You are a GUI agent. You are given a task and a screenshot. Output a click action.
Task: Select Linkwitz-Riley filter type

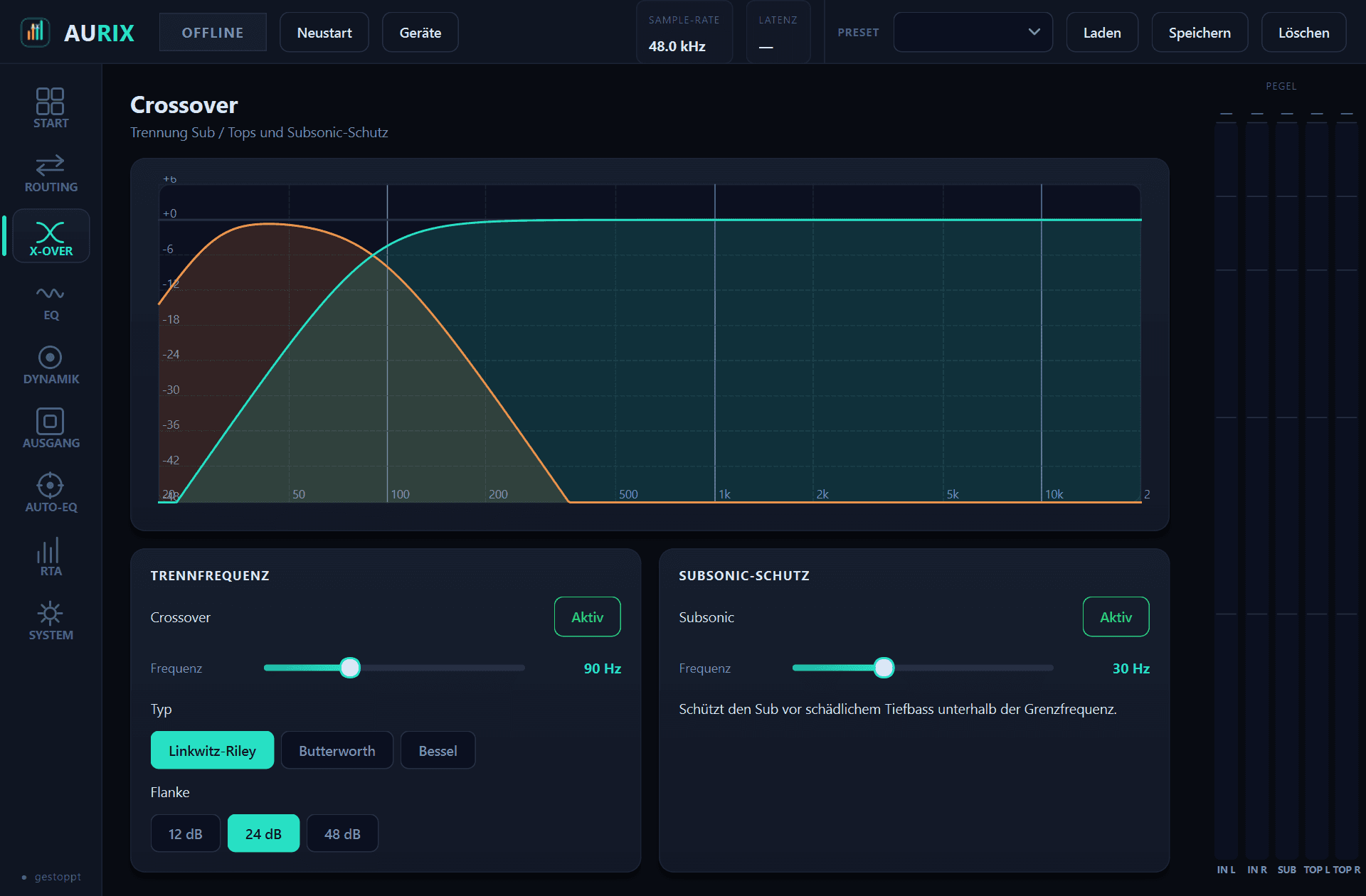tap(212, 750)
